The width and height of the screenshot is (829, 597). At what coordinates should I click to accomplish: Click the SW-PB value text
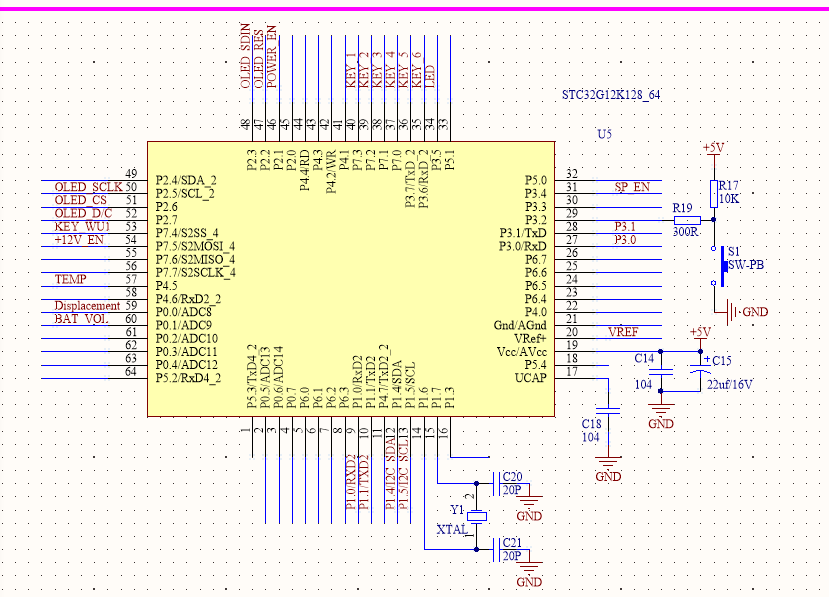tap(746, 265)
